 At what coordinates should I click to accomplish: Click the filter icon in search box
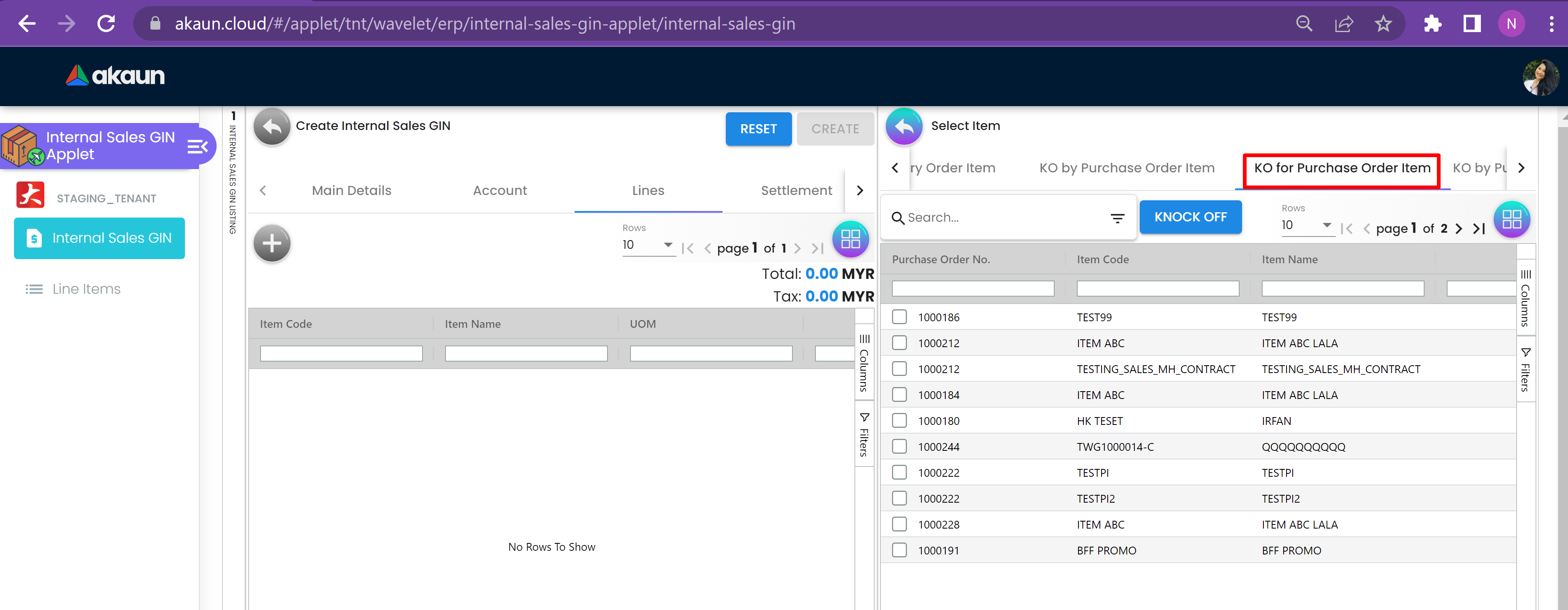[x=1117, y=218]
